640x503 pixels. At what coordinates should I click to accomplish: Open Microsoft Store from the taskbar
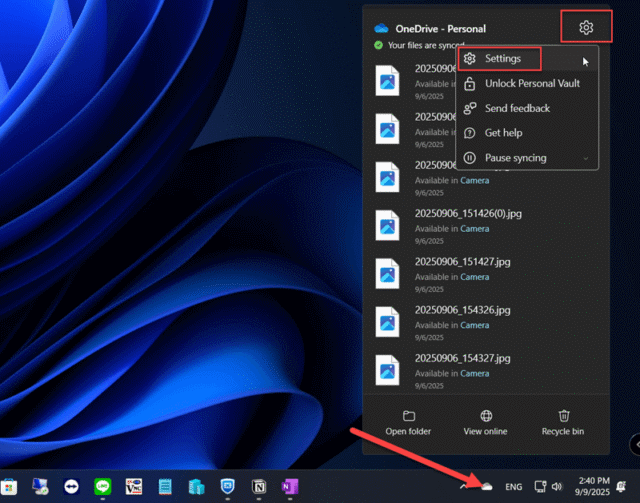pos(9,487)
